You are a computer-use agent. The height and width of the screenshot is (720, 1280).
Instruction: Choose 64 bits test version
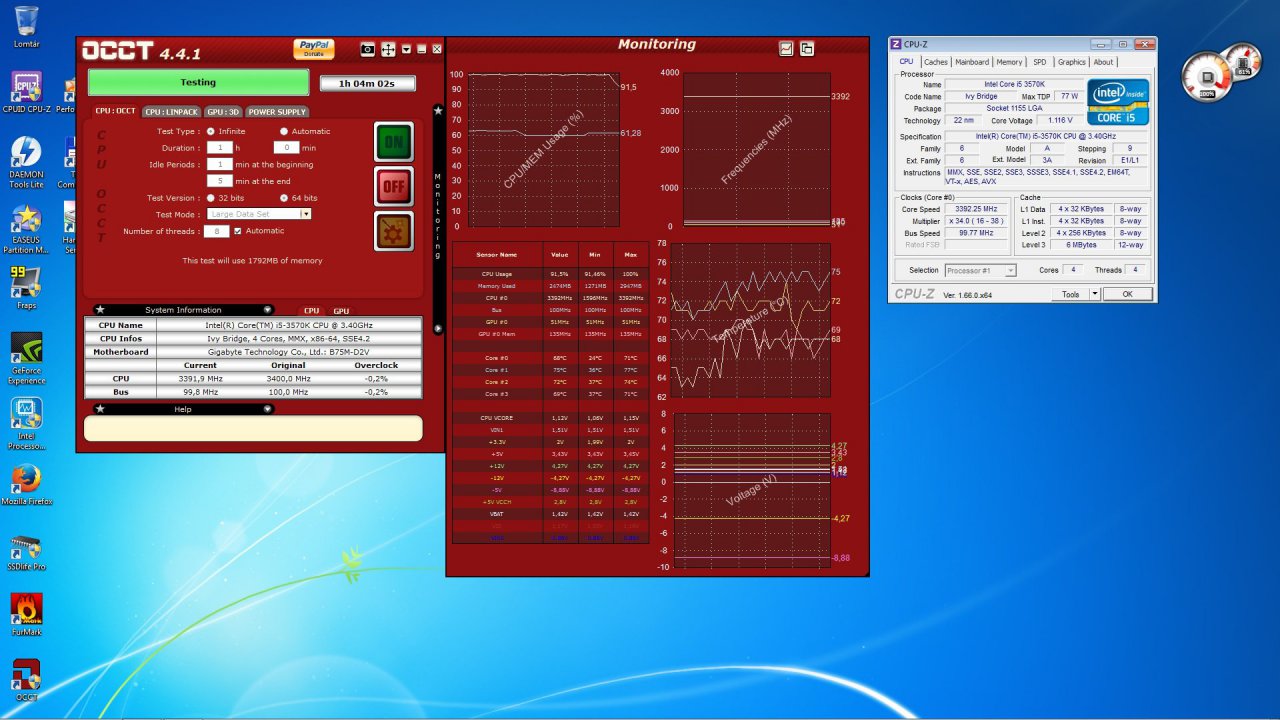pyautogui.click(x=284, y=198)
